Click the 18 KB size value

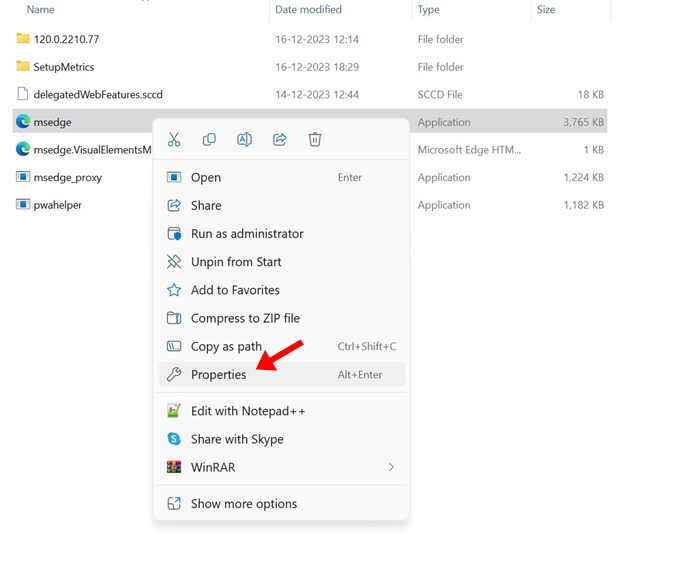coord(591,95)
